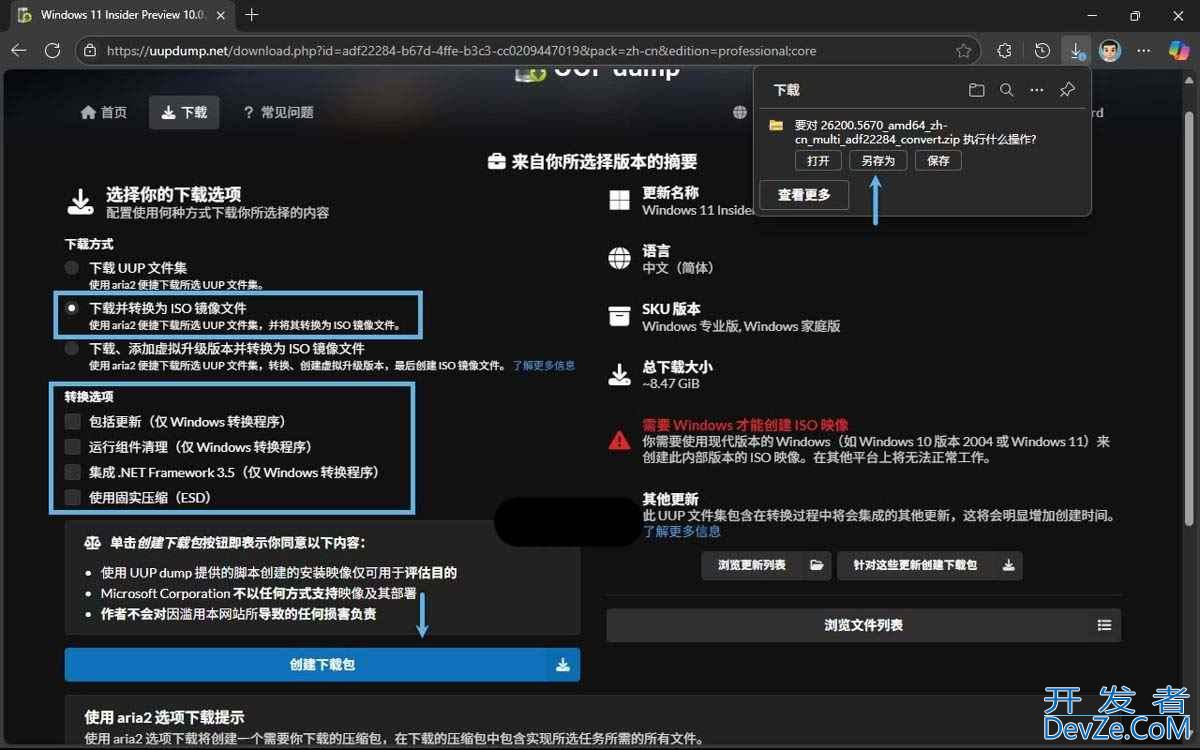
Task: Click 打开 in the download prompt
Action: pos(818,160)
